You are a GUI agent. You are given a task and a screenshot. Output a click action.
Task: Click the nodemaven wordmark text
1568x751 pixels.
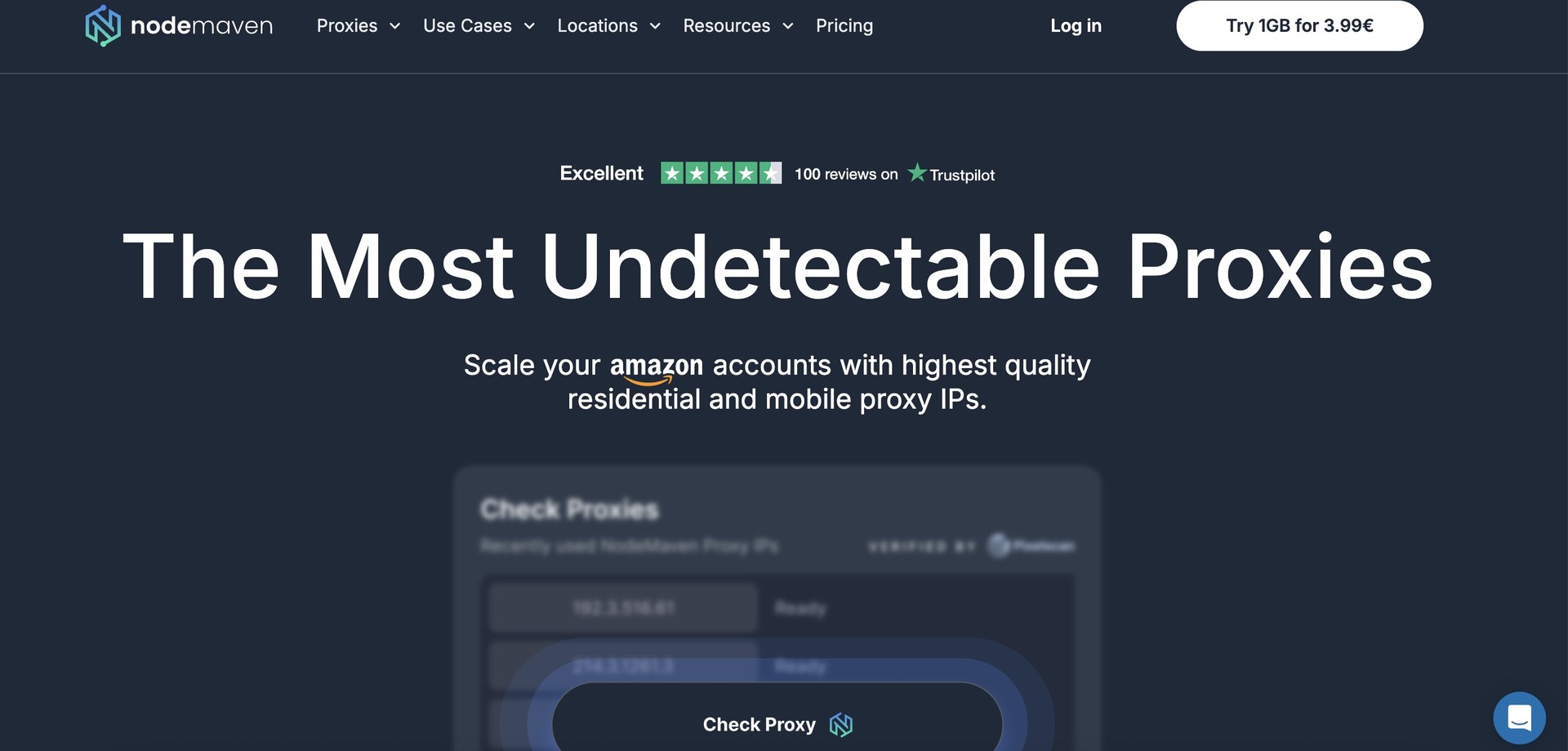[x=202, y=26]
